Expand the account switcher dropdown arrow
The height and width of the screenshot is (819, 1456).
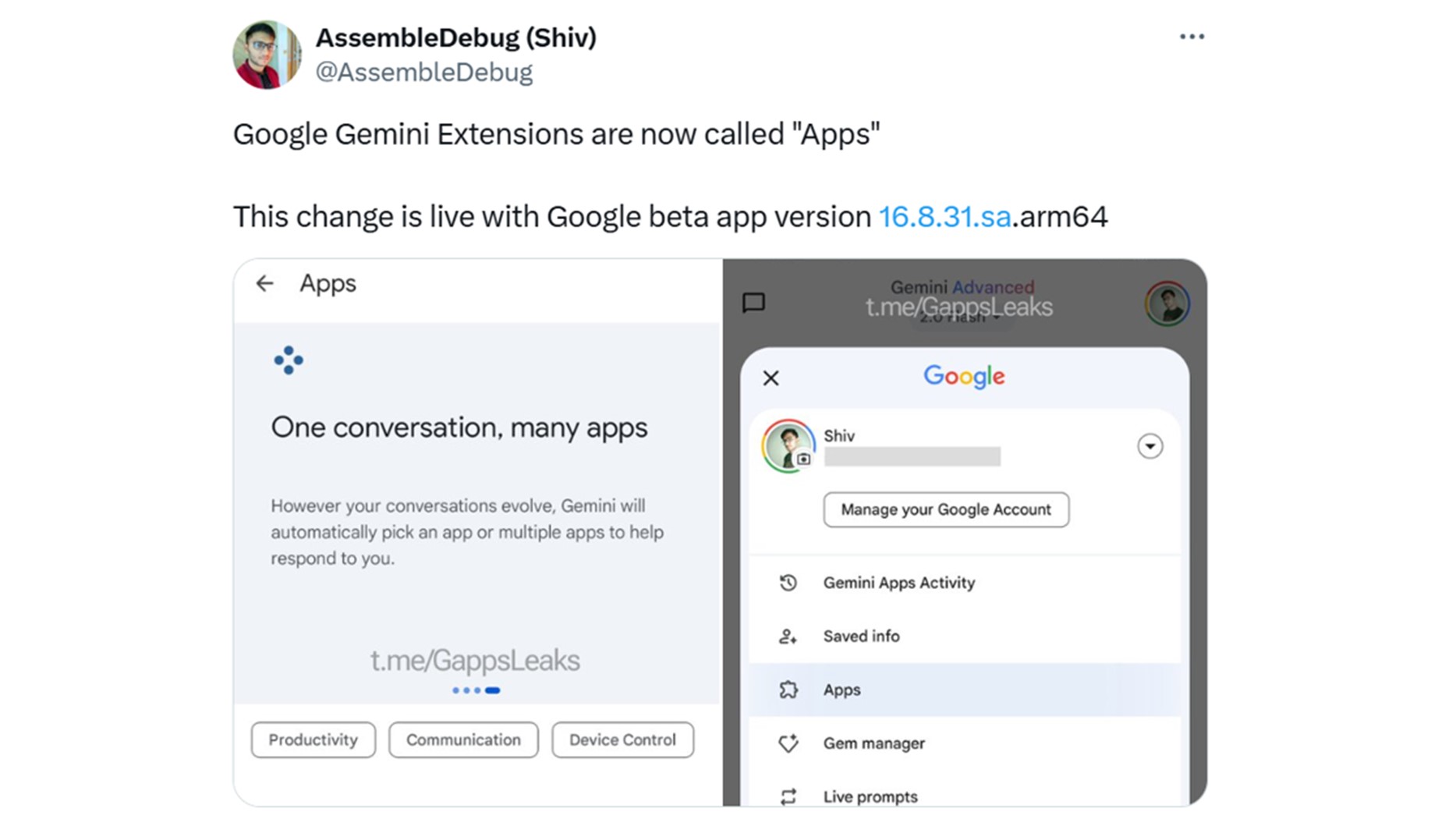coord(1150,446)
